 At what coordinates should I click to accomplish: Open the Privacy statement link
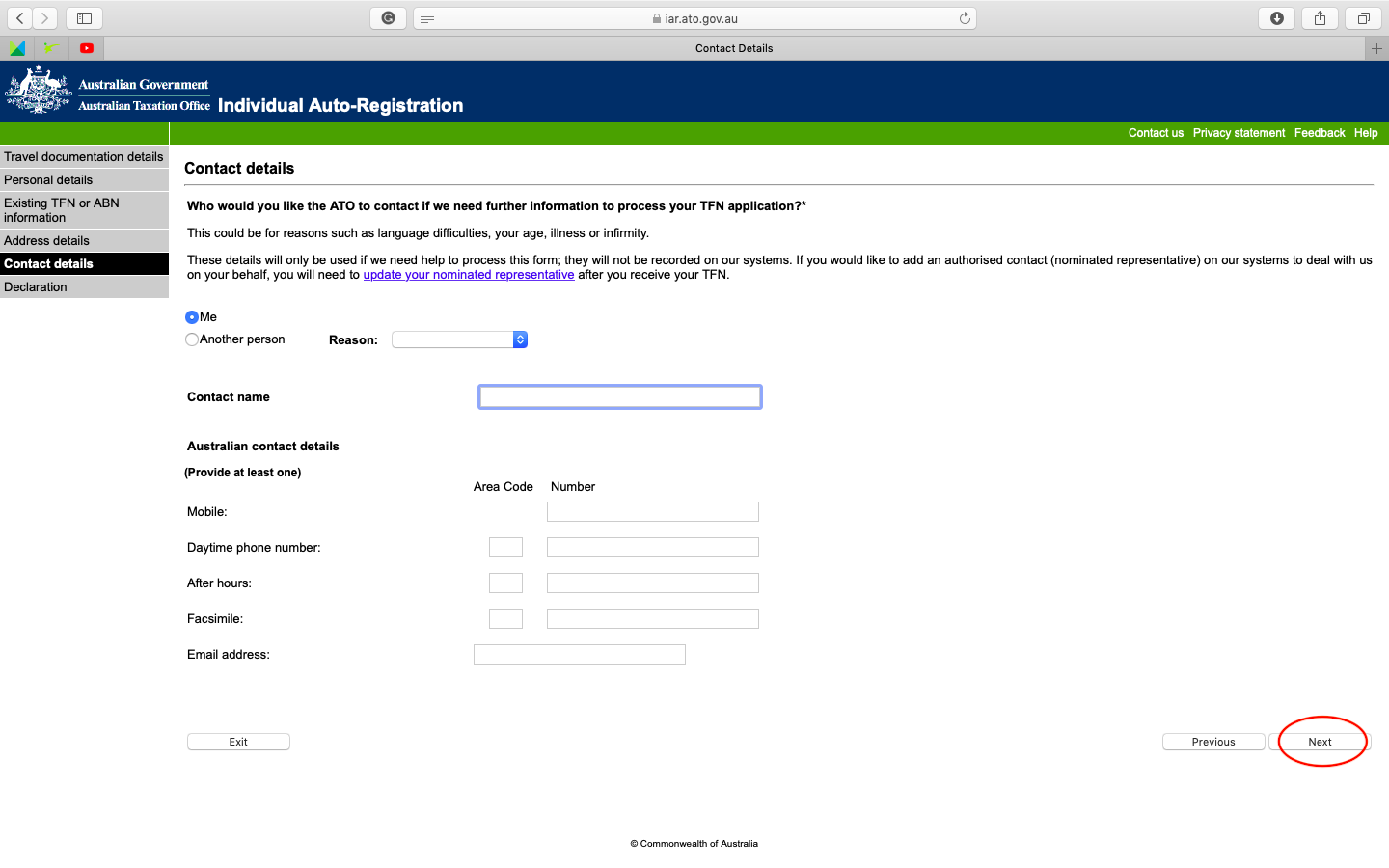[x=1239, y=133]
